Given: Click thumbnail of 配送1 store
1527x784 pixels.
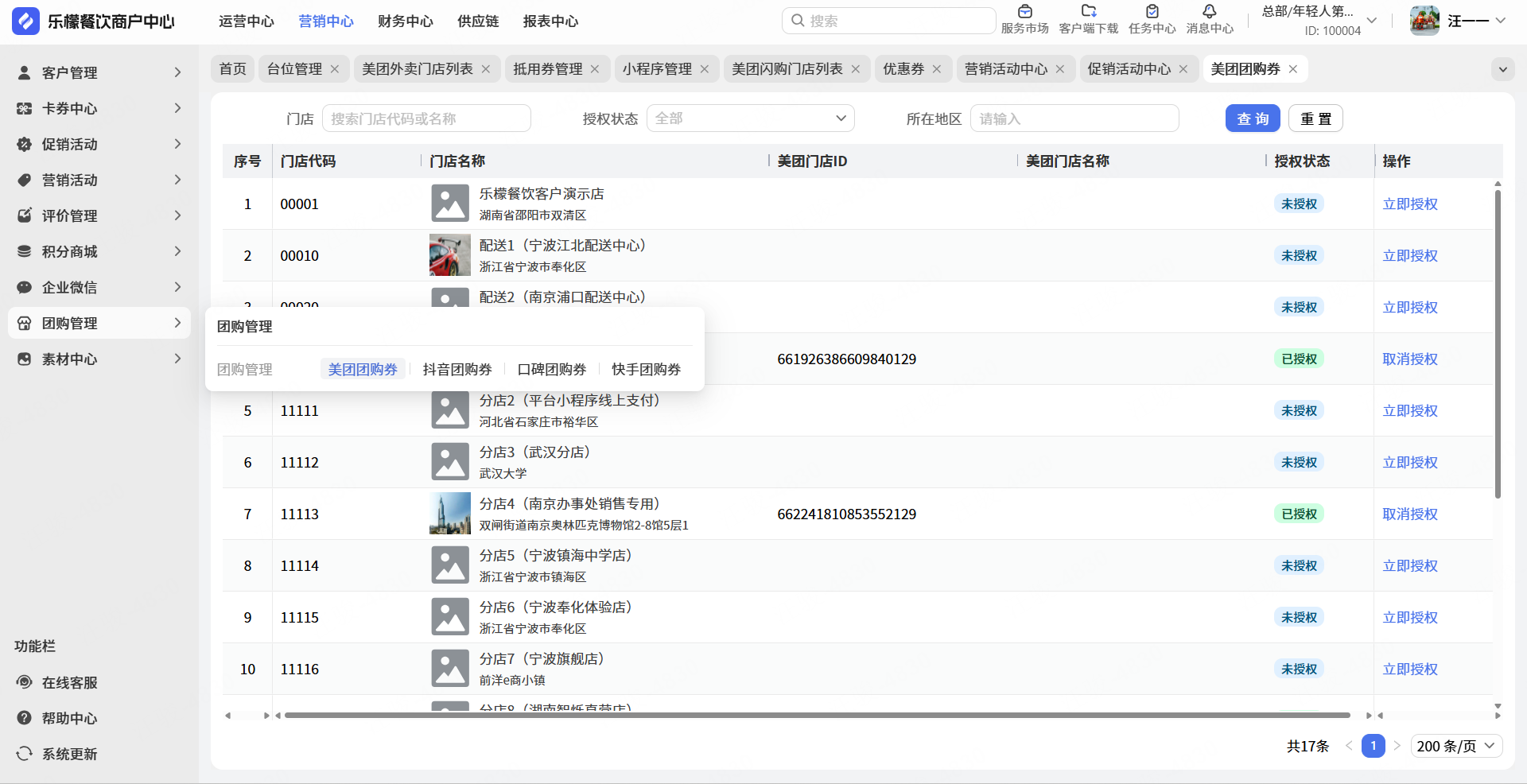Looking at the screenshot, I should tap(450, 255).
